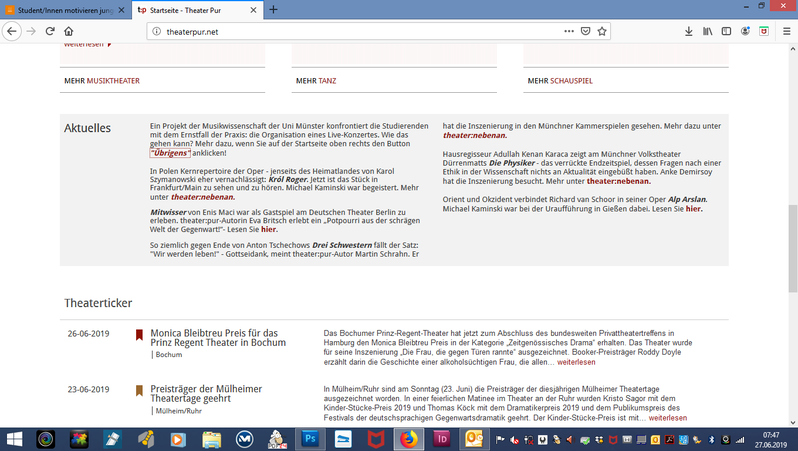This screenshot has width=798, height=451.
Task: Select the Startseite - Theater Pur tab
Action: 197,10
